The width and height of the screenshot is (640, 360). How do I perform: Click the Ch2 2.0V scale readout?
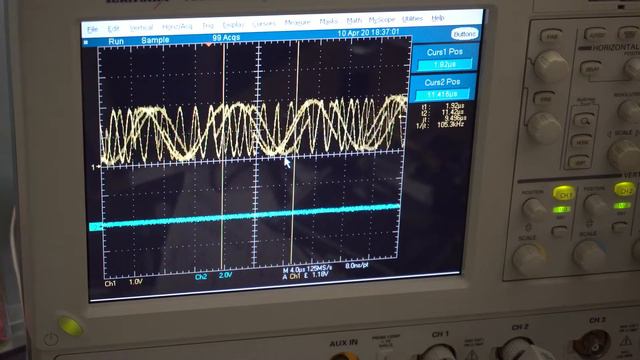213,276
